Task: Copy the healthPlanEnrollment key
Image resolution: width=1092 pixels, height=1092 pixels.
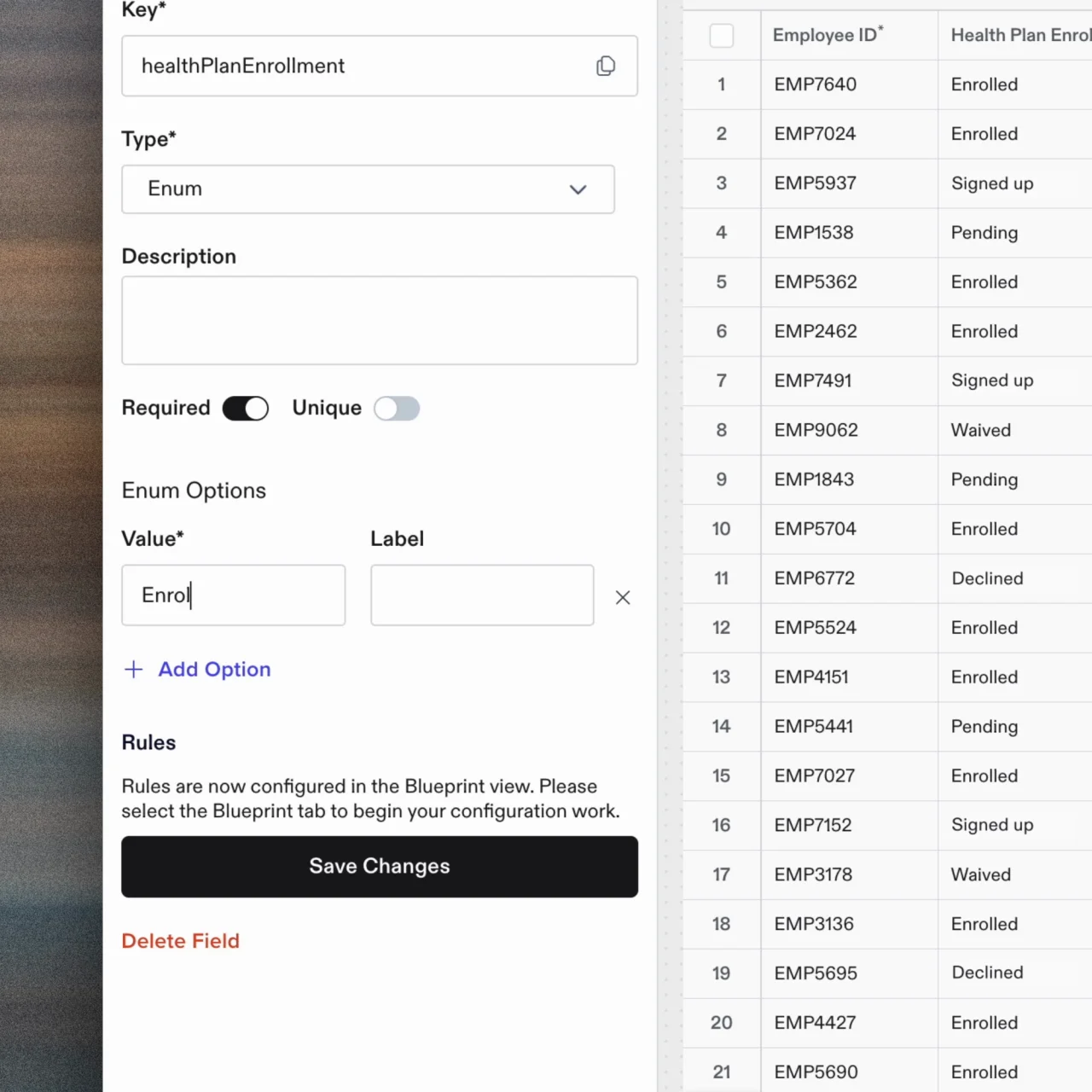Action: click(605, 66)
